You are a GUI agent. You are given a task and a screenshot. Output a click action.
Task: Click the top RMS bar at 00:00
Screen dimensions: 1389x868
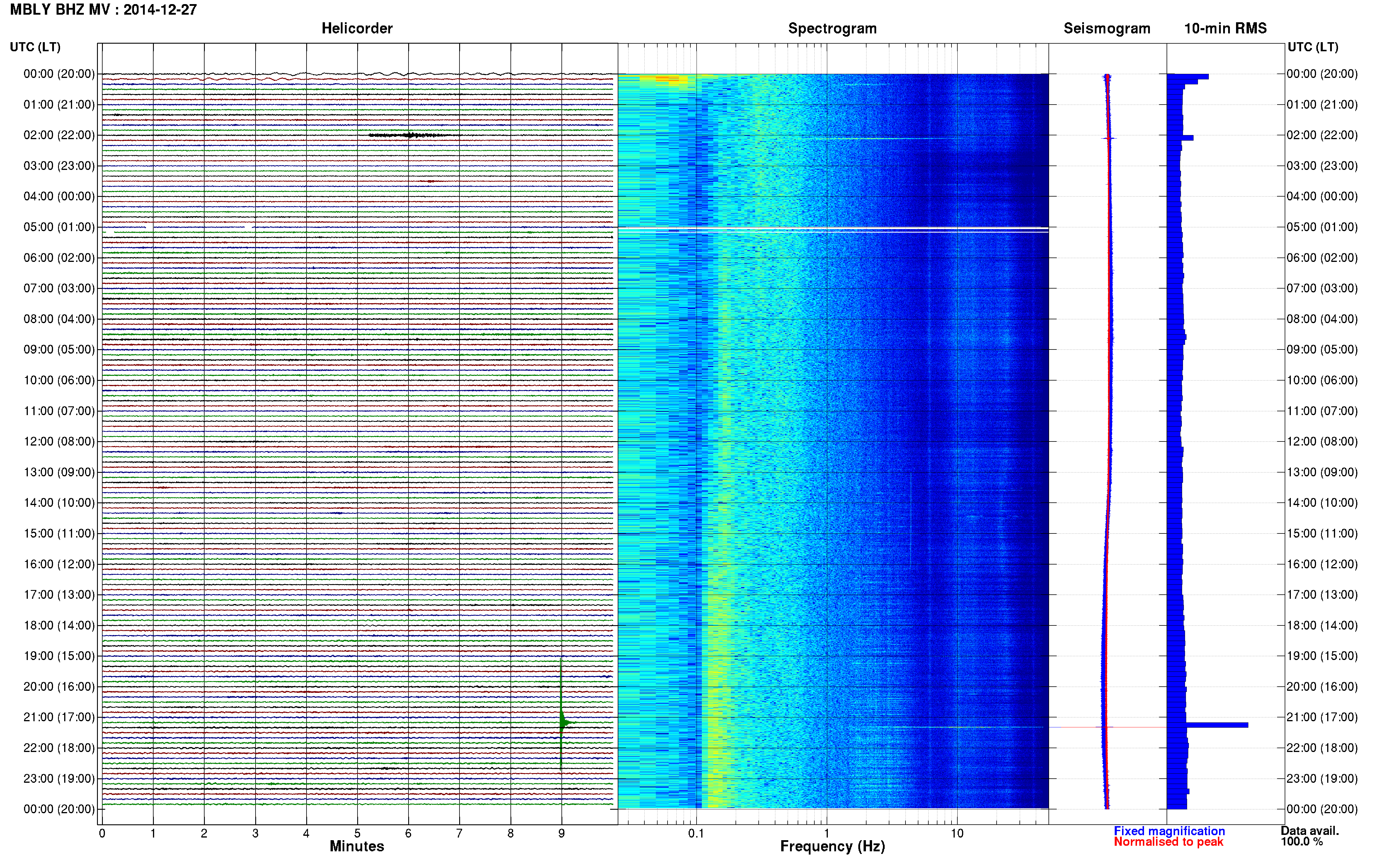click(x=1187, y=76)
